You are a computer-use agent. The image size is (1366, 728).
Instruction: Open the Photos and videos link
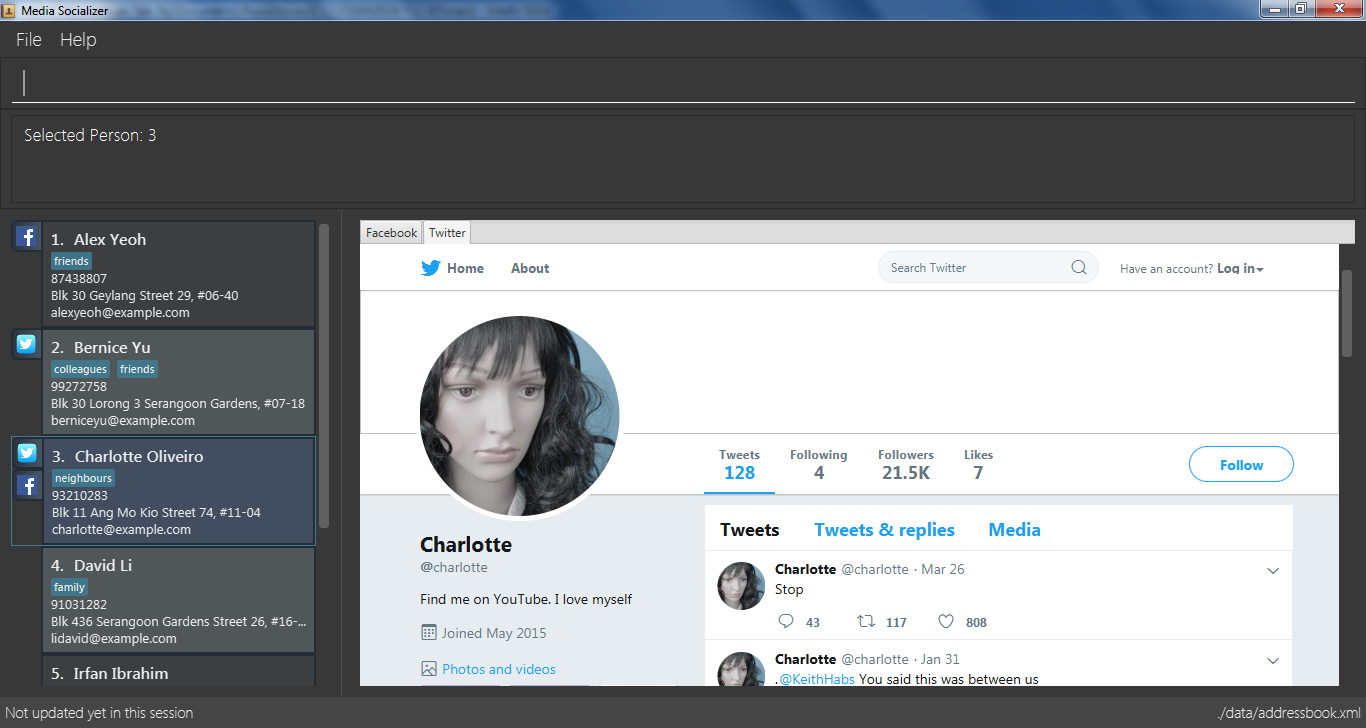(499, 669)
